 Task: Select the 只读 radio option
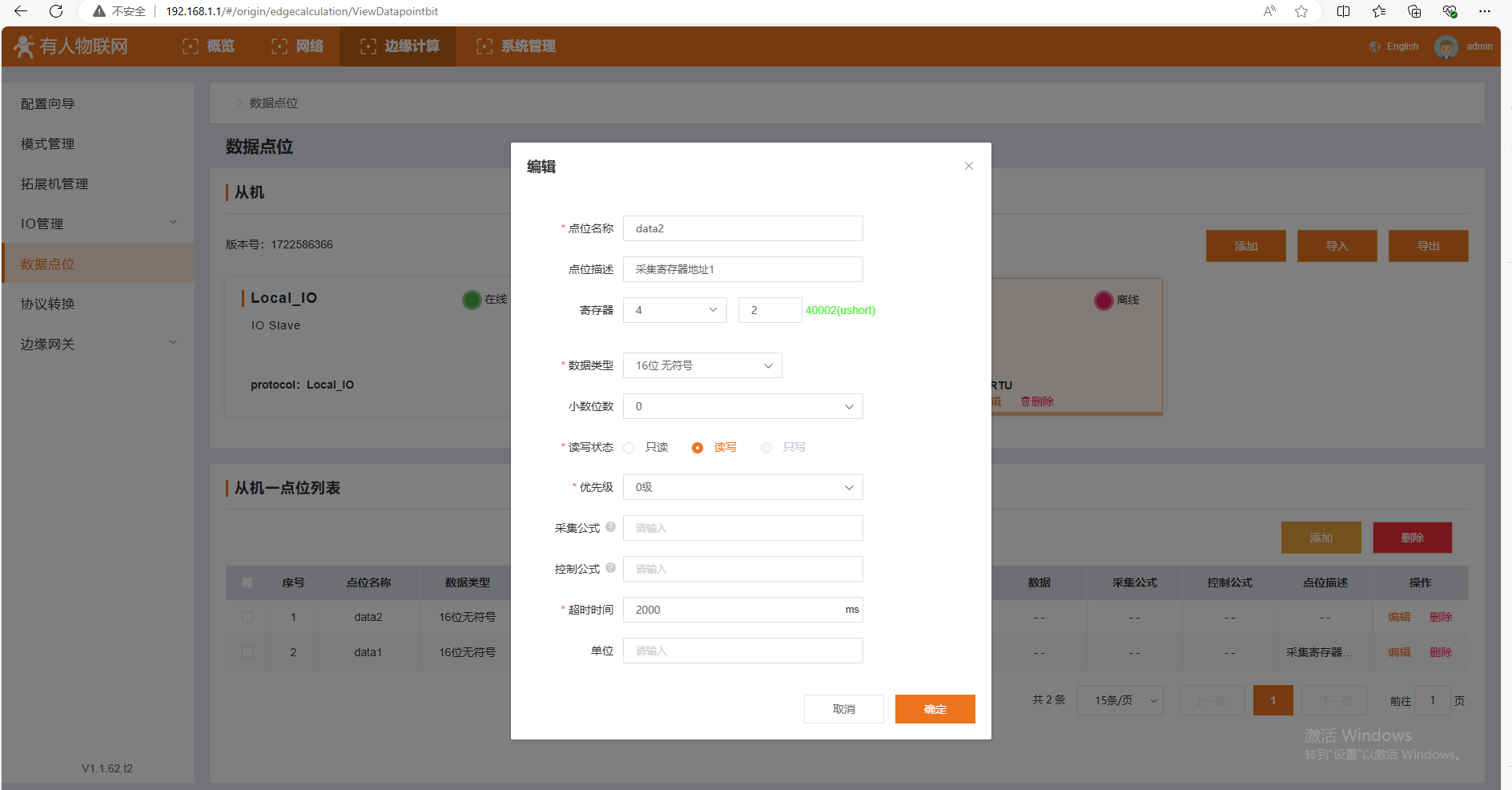pyautogui.click(x=629, y=448)
